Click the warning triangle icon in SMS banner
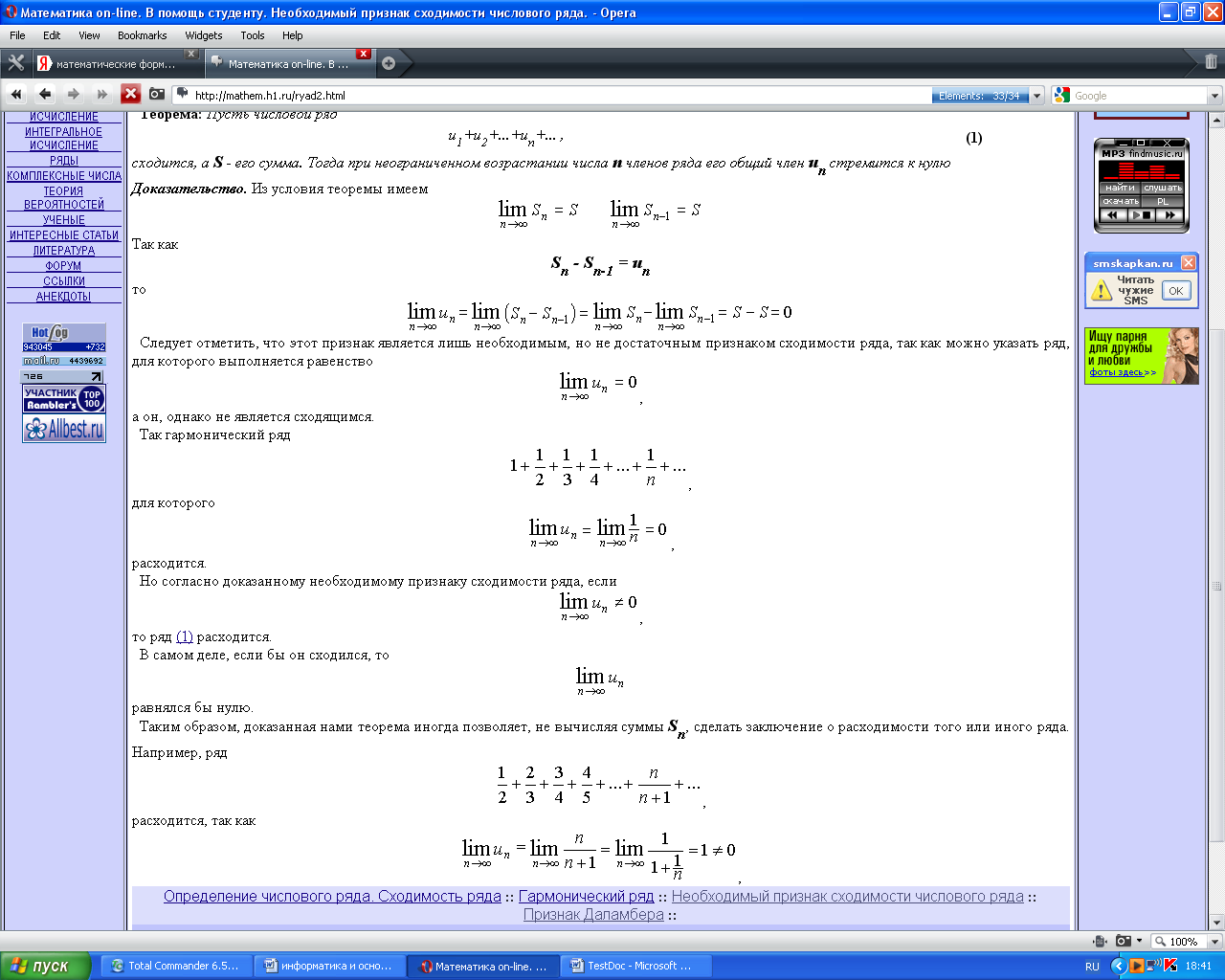This screenshot has width=1225, height=980. (x=1102, y=291)
